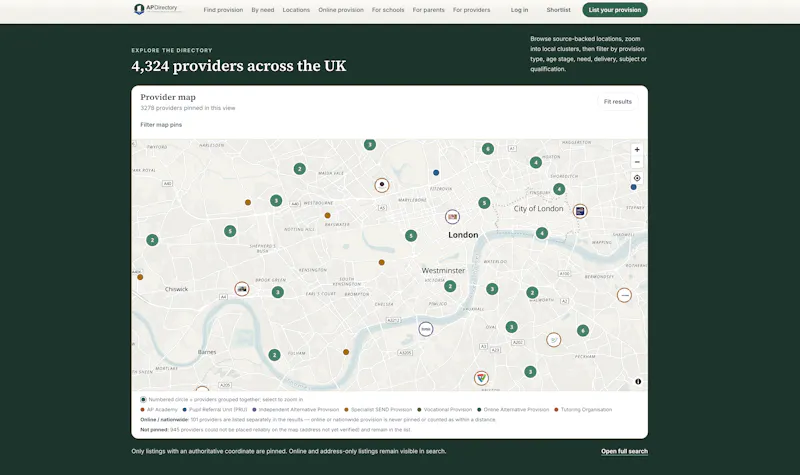Open the Find provision menu

[x=223, y=10]
